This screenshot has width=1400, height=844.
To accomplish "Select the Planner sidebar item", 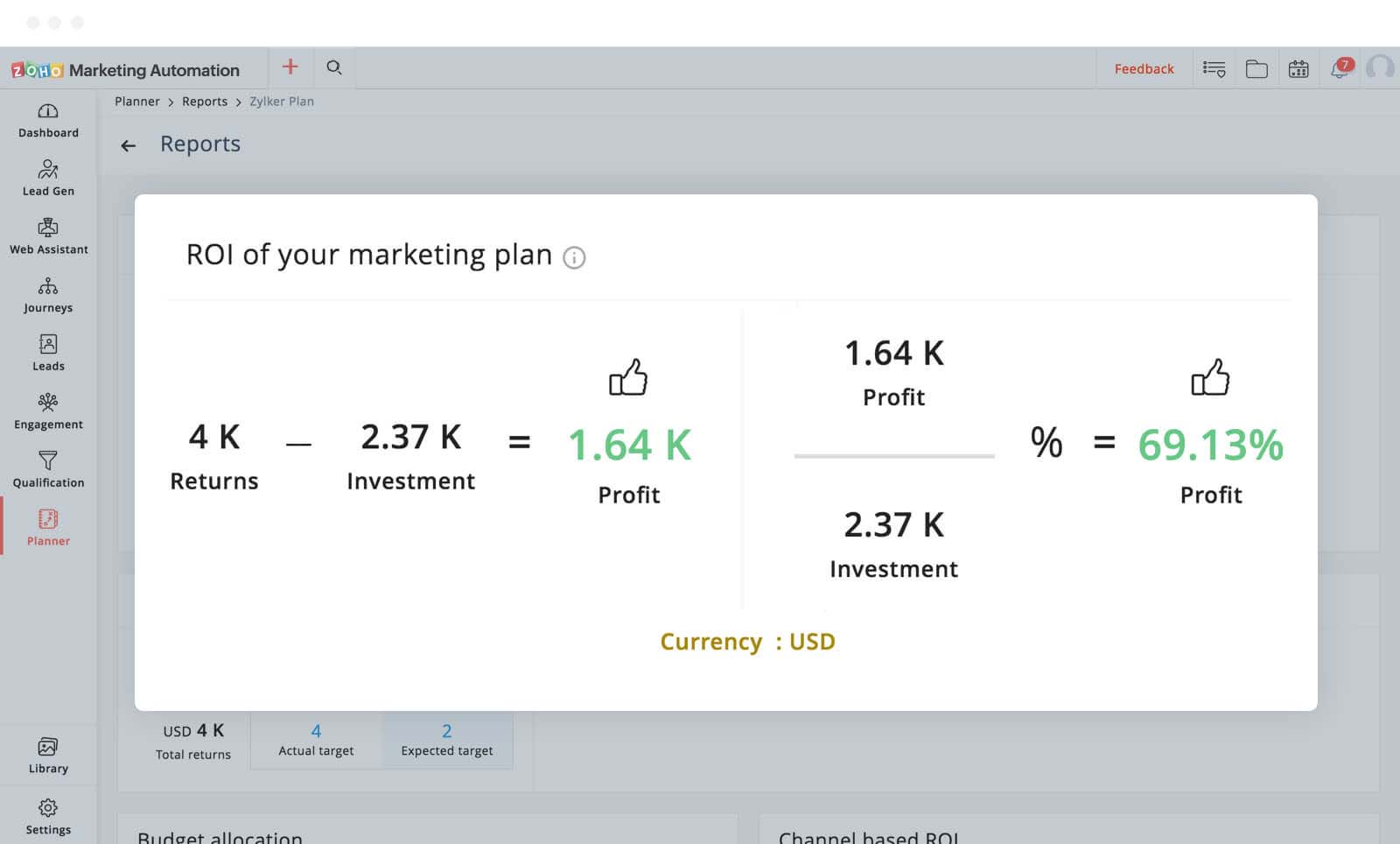I will click(x=48, y=529).
